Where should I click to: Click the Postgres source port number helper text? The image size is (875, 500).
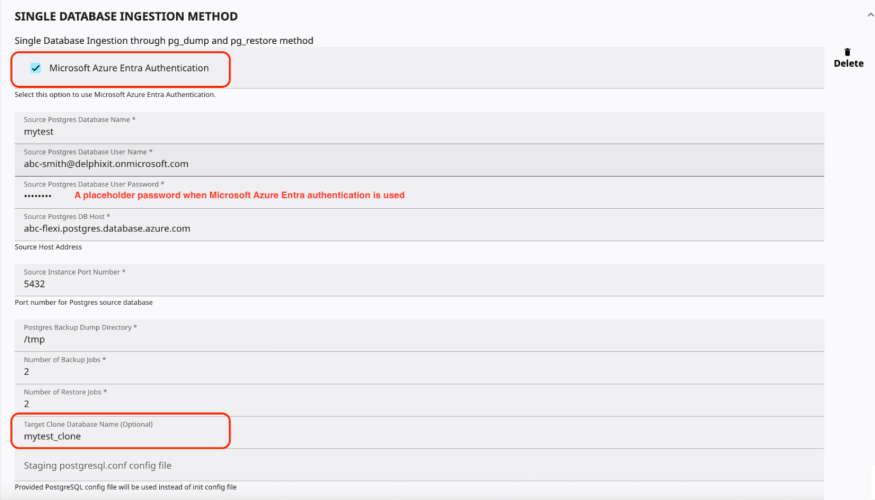coord(83,302)
